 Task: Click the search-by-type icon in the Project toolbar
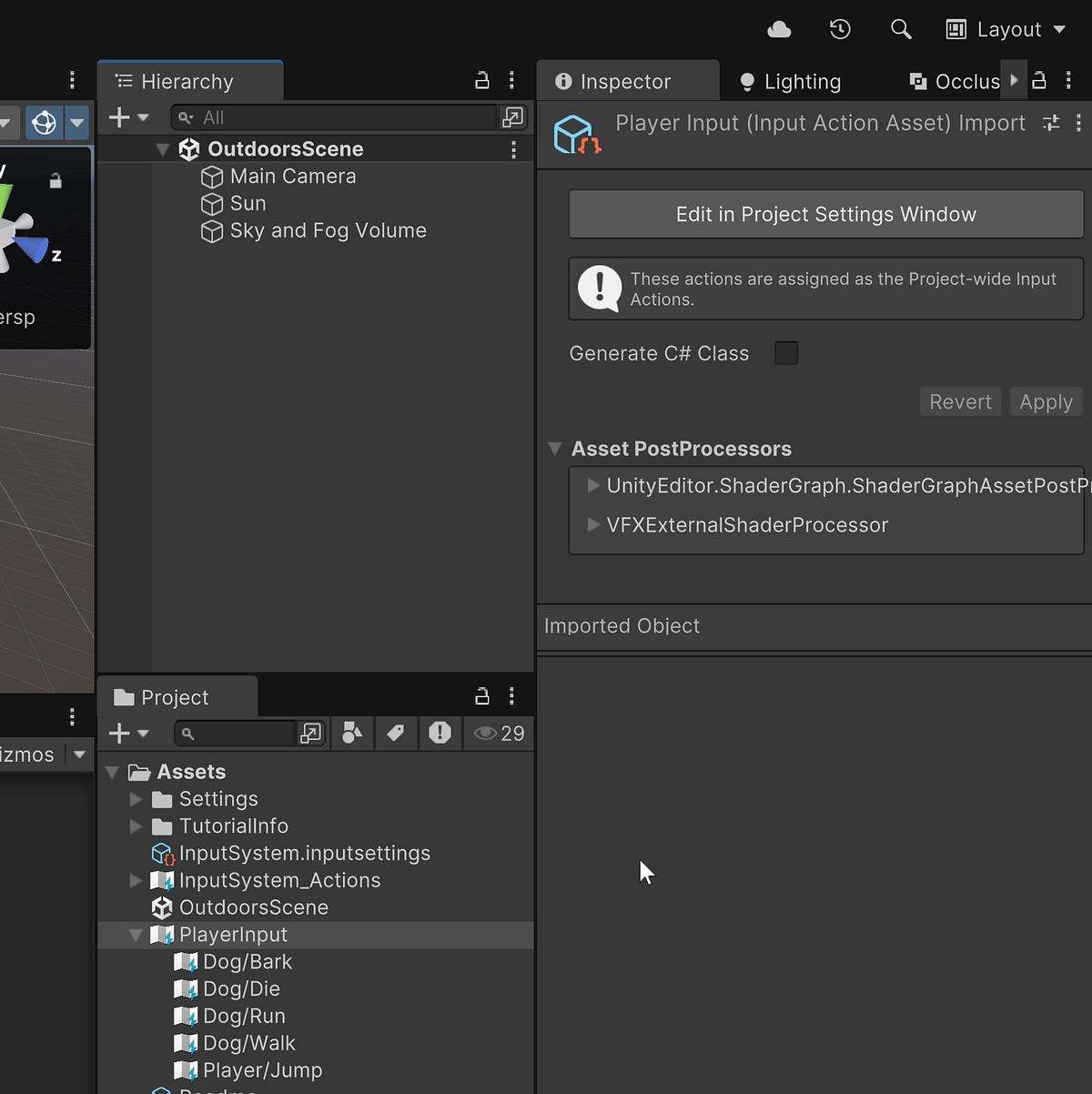[352, 733]
